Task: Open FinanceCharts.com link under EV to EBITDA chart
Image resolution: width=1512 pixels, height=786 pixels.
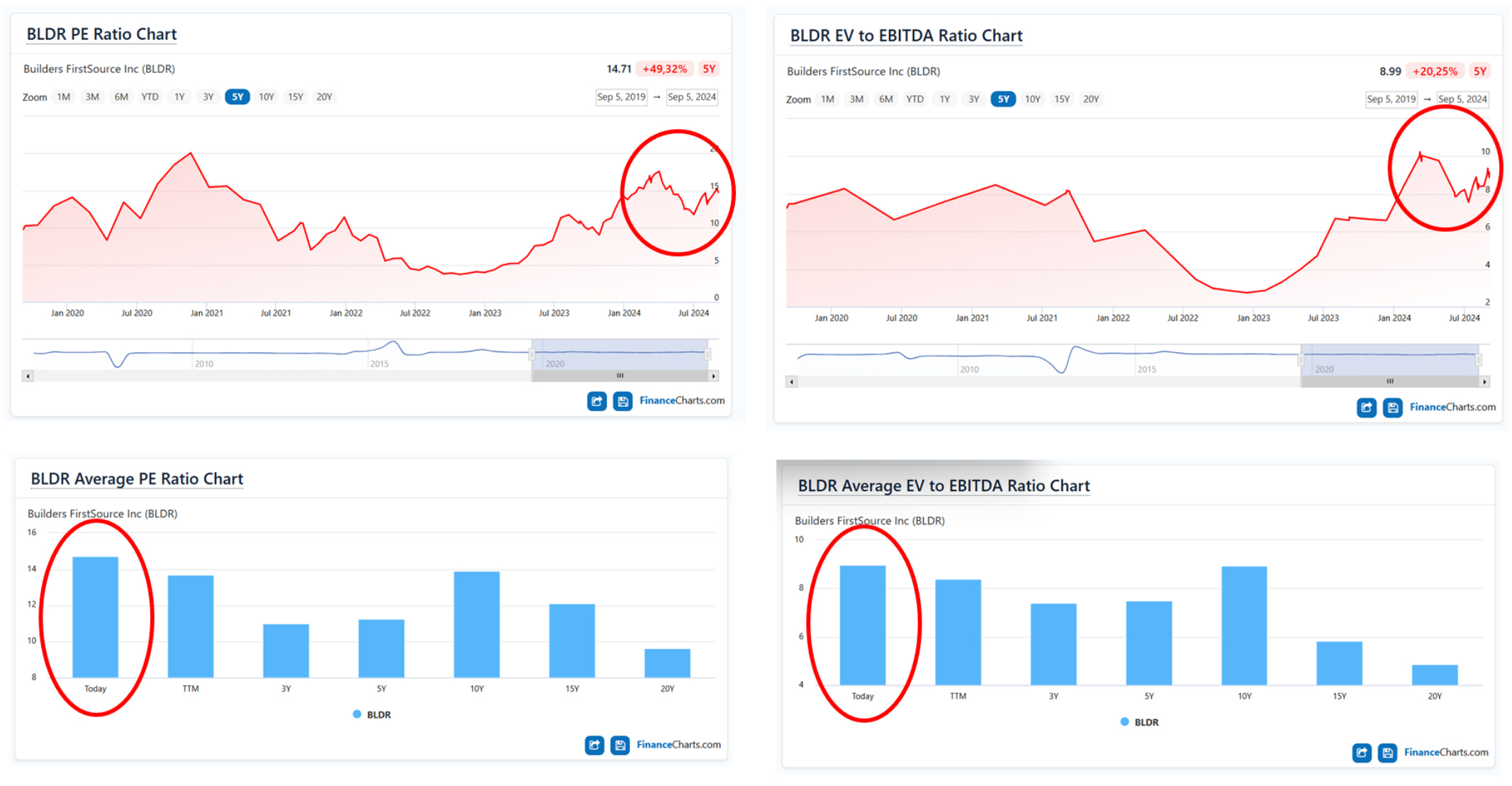Action: pos(1452,408)
